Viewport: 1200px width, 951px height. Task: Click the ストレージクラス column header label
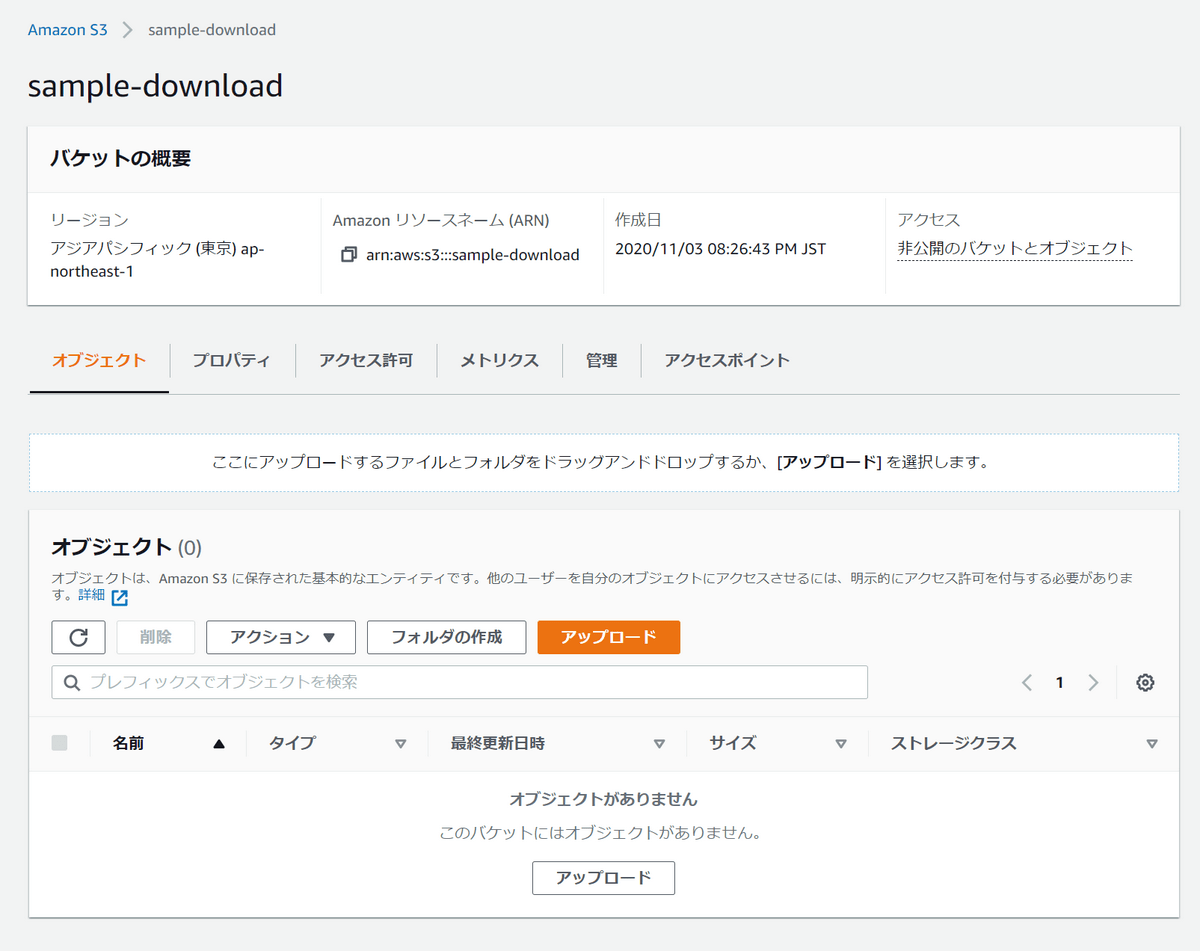(x=954, y=744)
